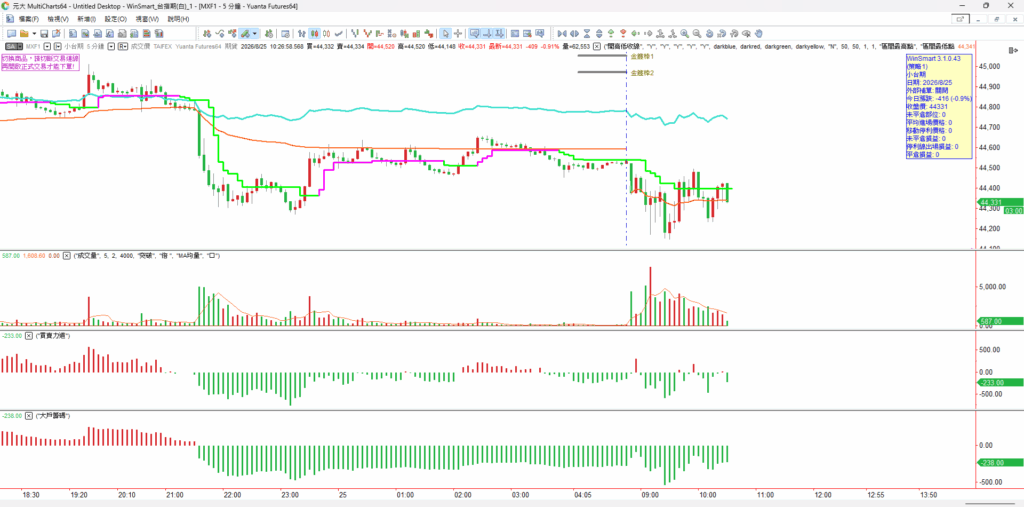Viewport: 1024px width, 507px height.
Task: Open the 新增(I) menu
Action: tap(86, 20)
